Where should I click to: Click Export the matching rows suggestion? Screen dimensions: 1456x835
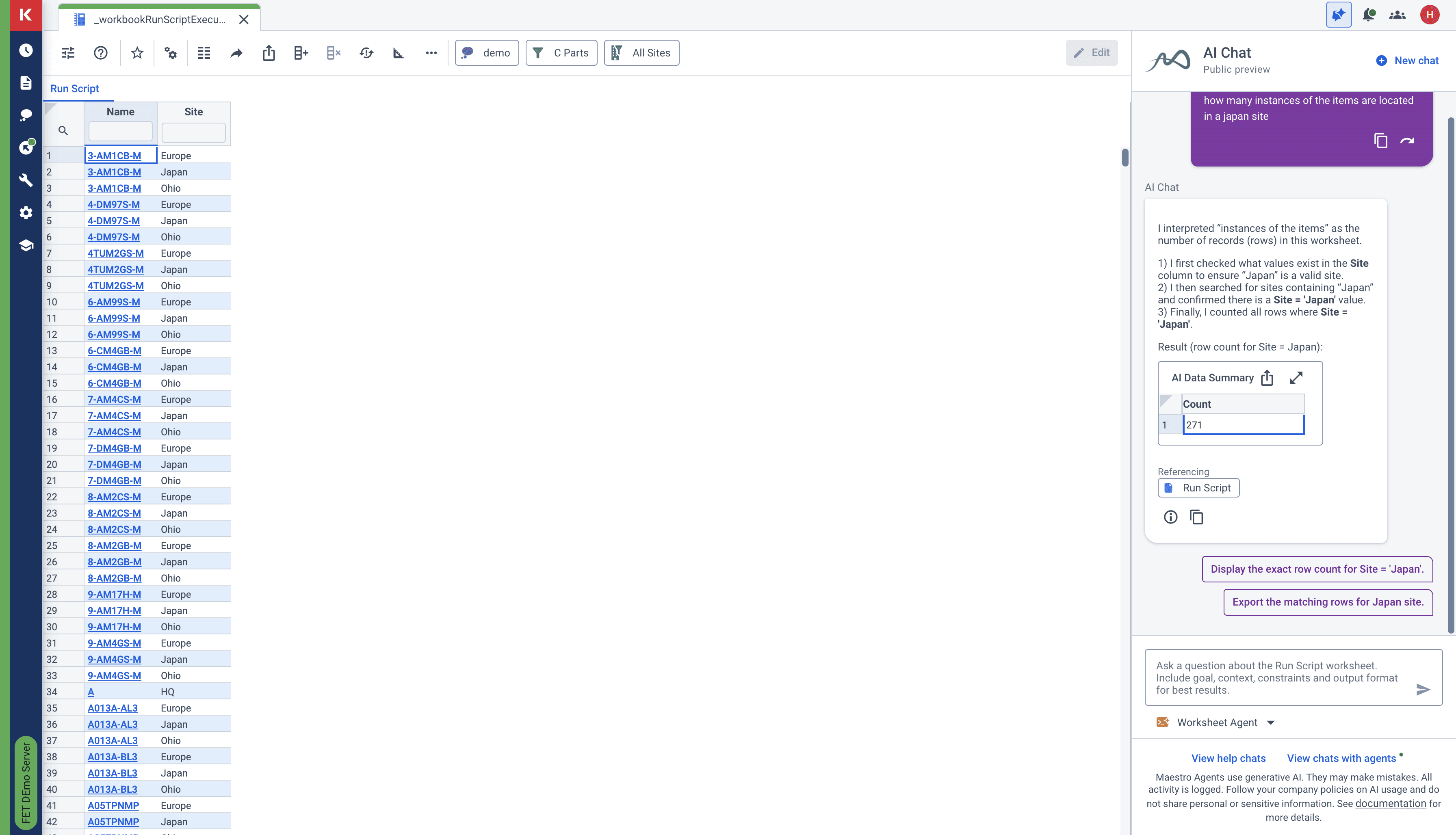[x=1328, y=602]
